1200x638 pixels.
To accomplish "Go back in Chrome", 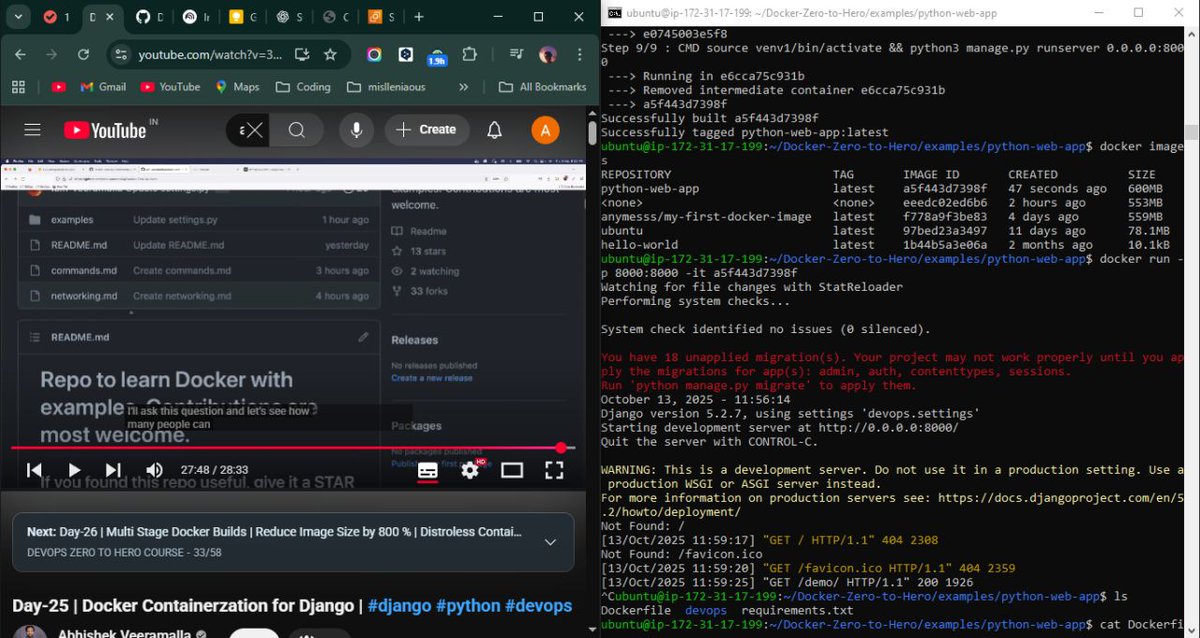I will pyautogui.click(x=21, y=54).
